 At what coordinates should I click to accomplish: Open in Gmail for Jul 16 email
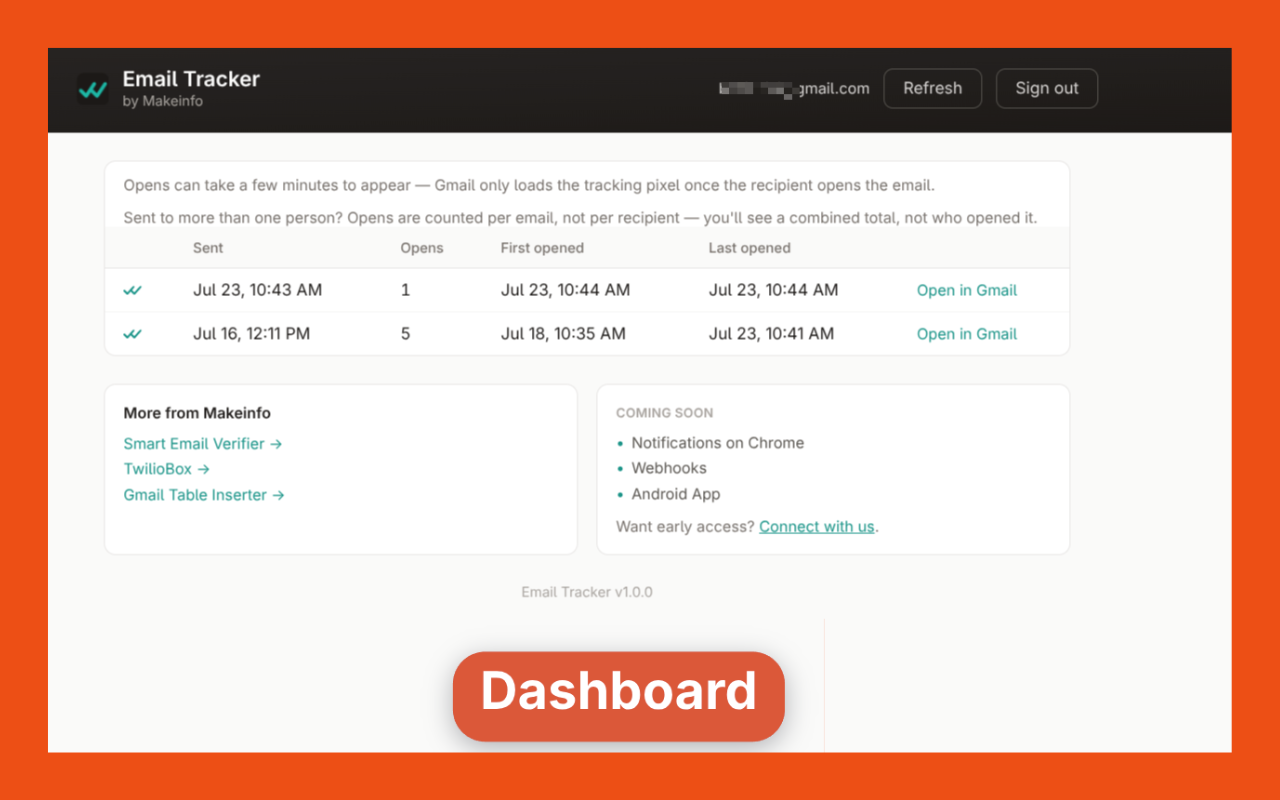967,334
